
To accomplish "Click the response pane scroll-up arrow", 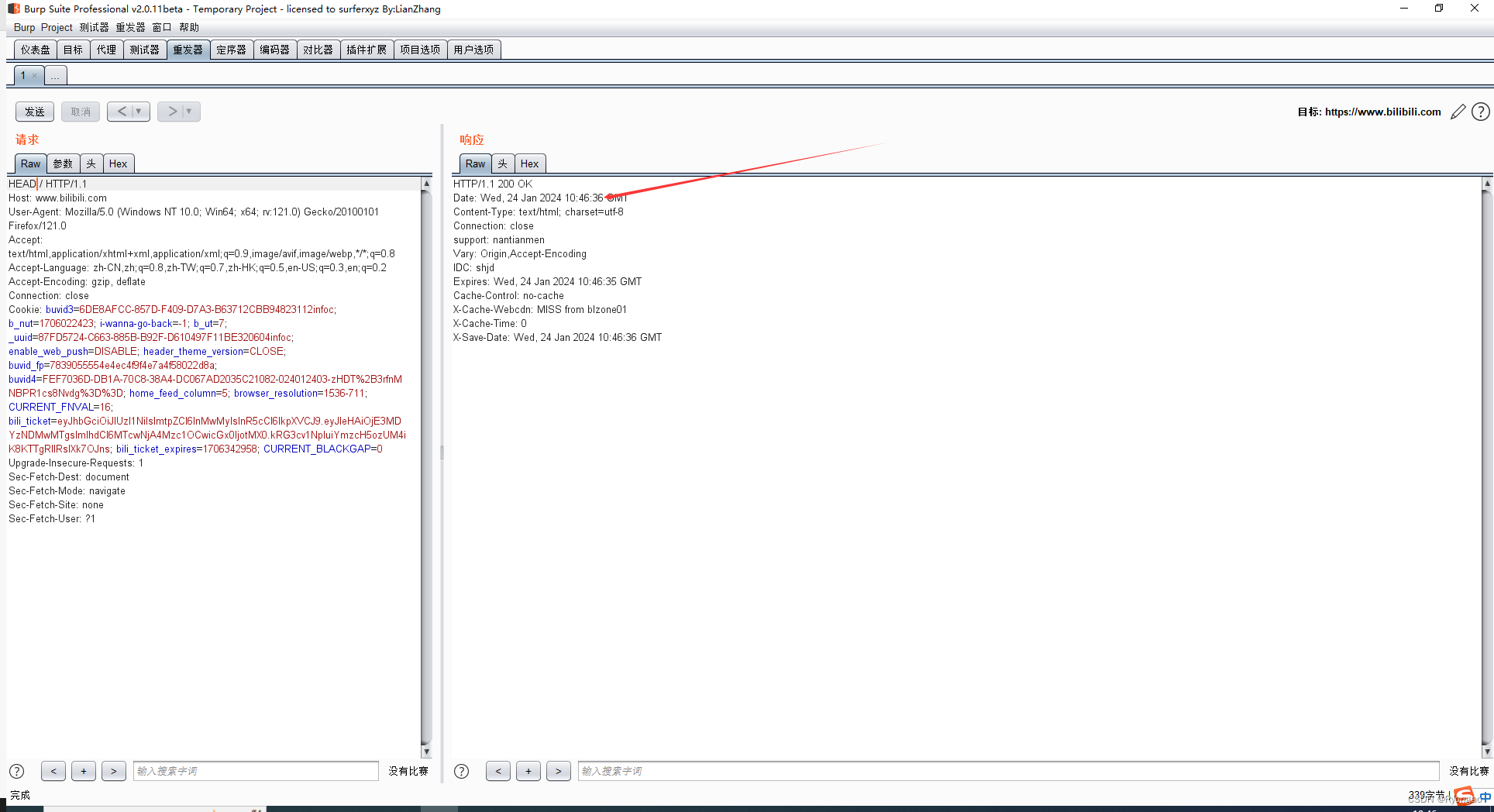I will coord(1486,184).
